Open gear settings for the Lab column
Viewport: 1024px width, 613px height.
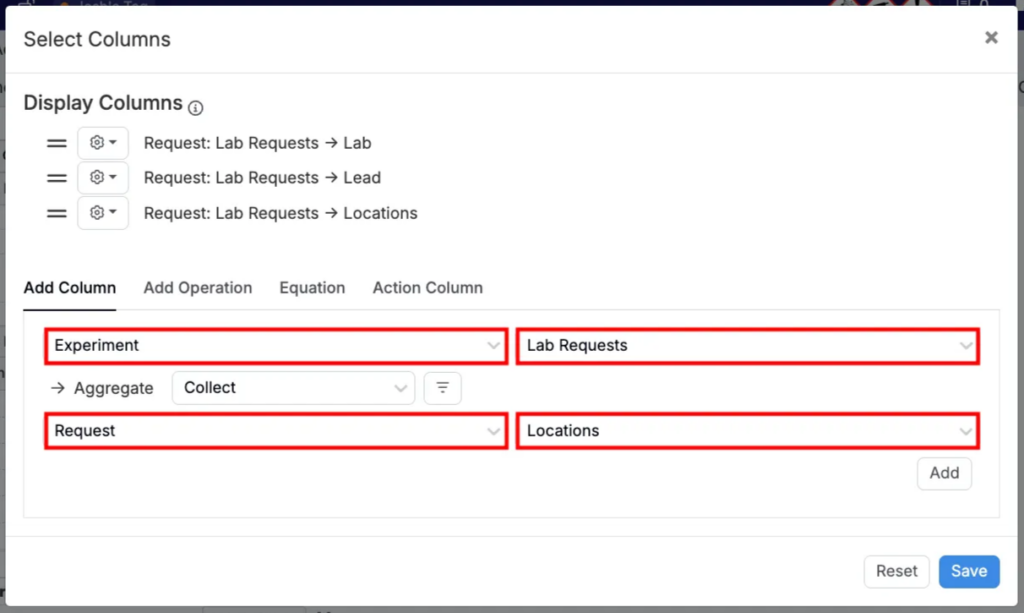point(103,143)
